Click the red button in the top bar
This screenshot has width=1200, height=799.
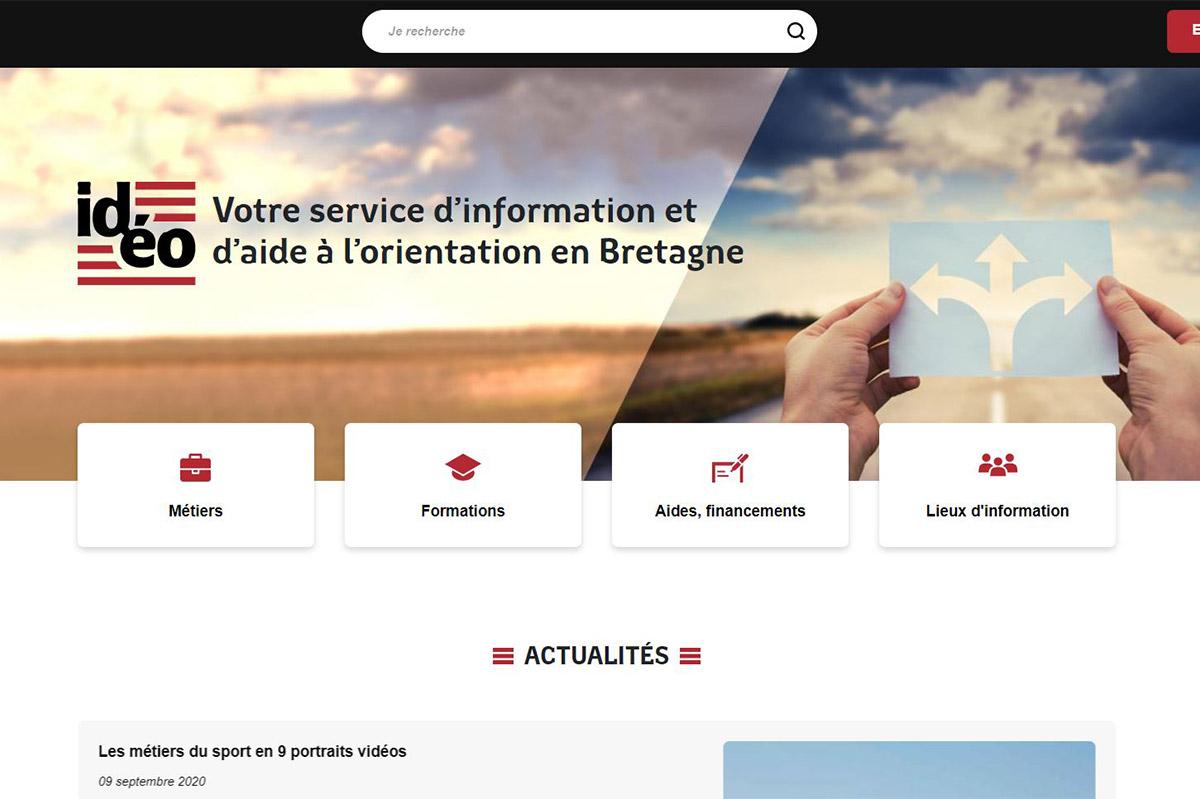(x=1184, y=31)
